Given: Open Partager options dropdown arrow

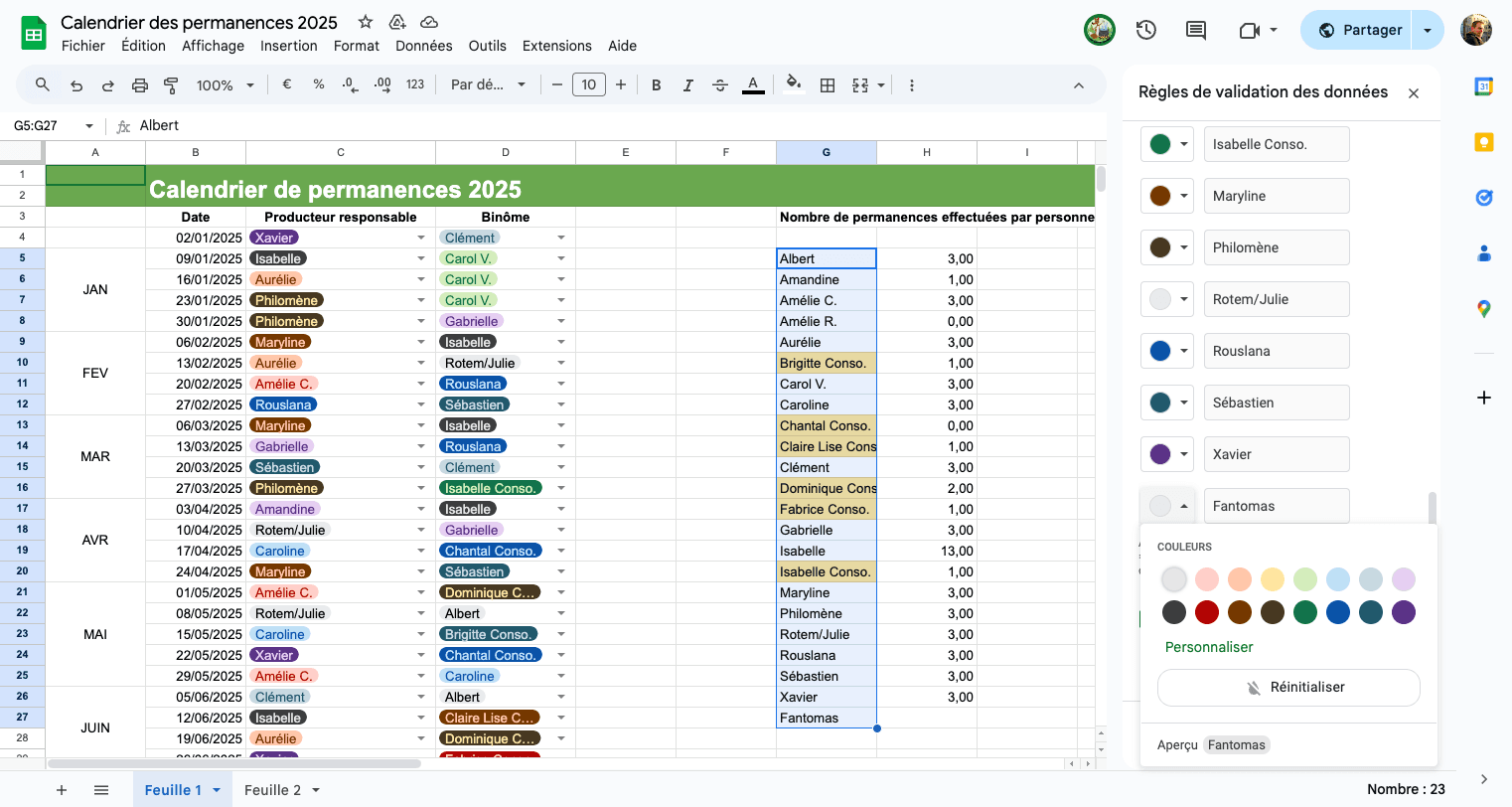Looking at the screenshot, I should (x=1428, y=30).
